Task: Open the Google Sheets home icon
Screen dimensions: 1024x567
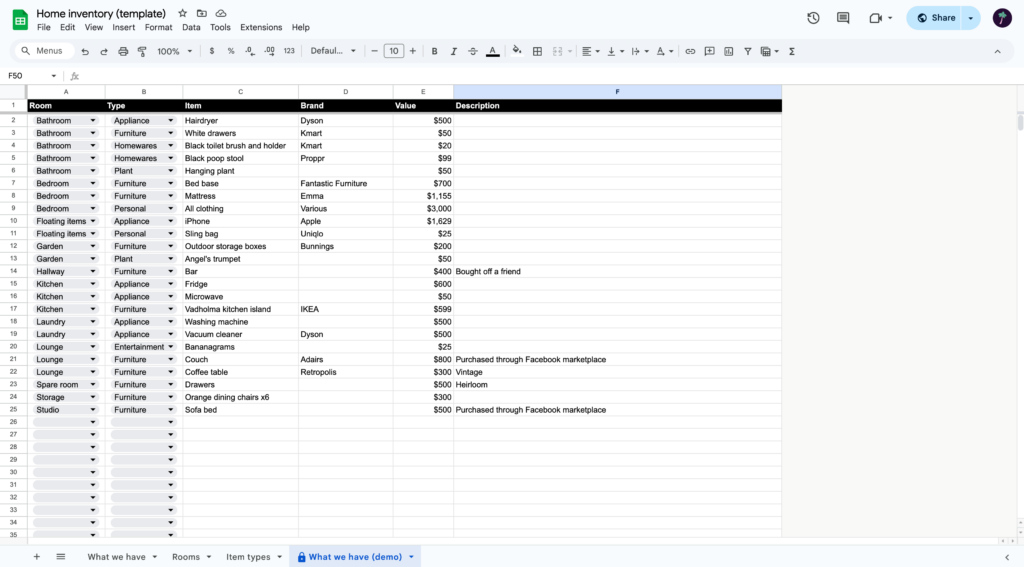Action: (x=20, y=20)
